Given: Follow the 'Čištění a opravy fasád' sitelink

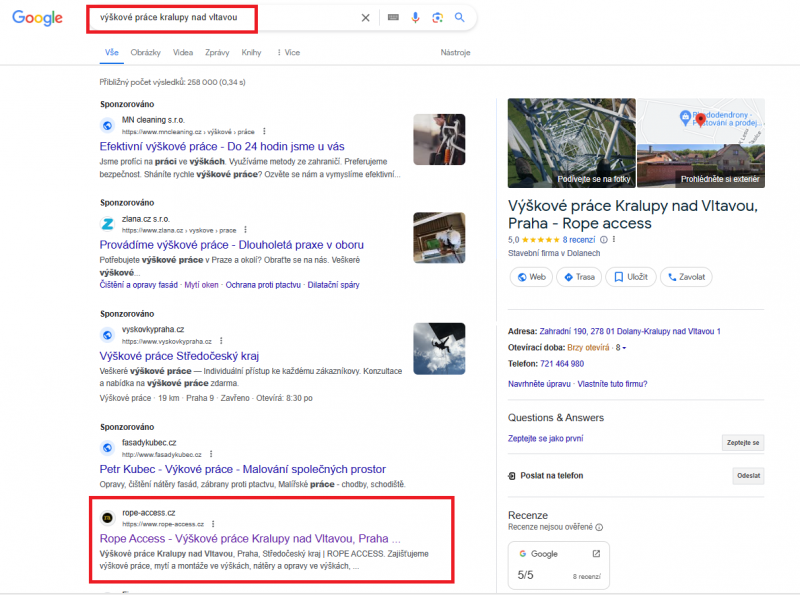Looking at the screenshot, I should pyautogui.click(x=139, y=285).
